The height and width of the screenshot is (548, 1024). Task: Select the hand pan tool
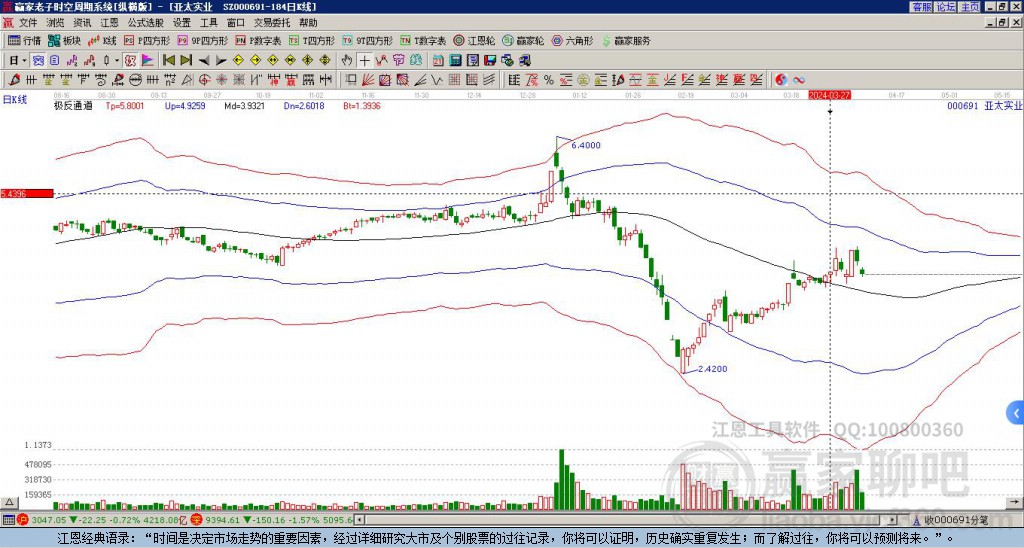347,61
